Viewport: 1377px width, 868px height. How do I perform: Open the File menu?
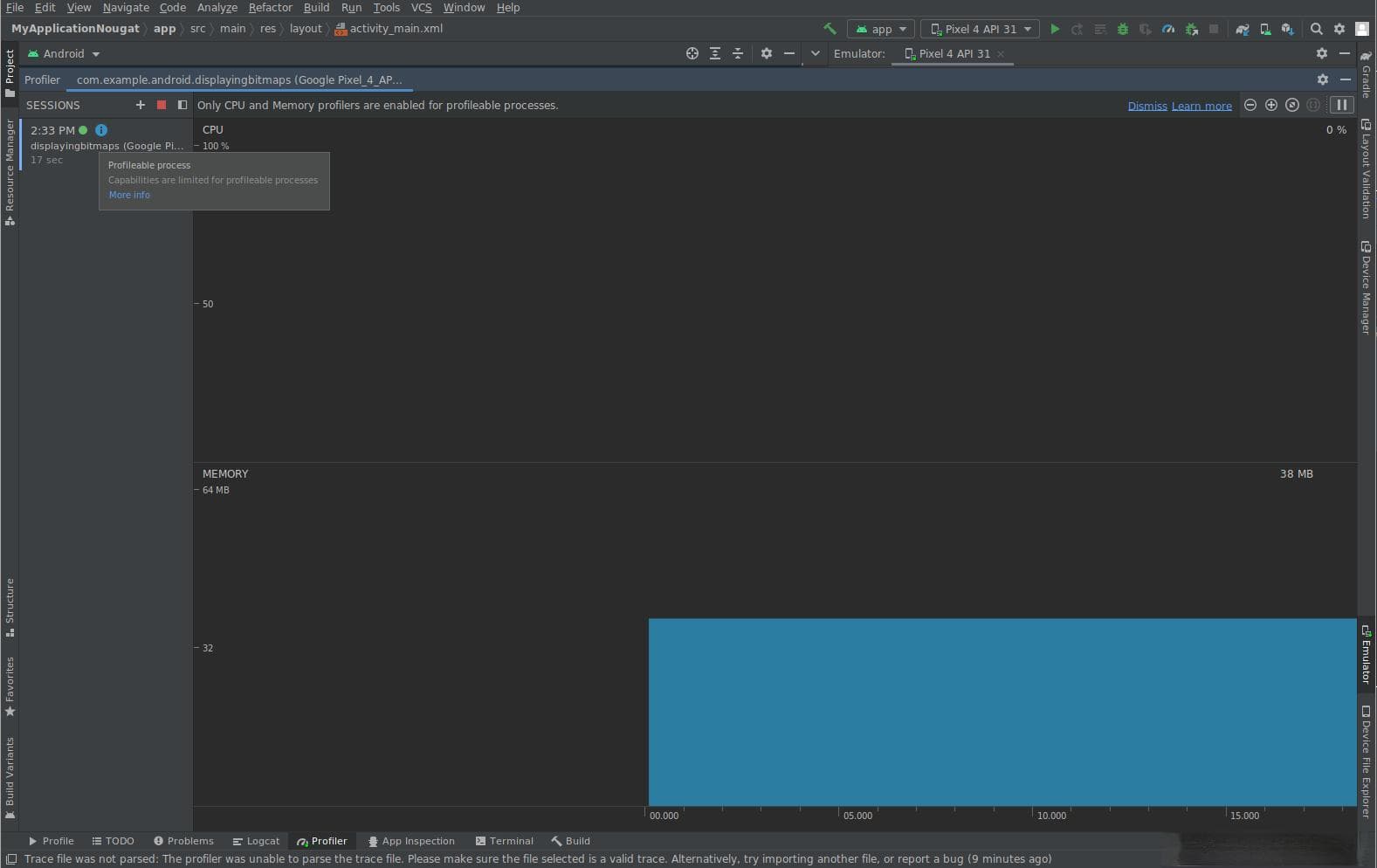click(15, 7)
